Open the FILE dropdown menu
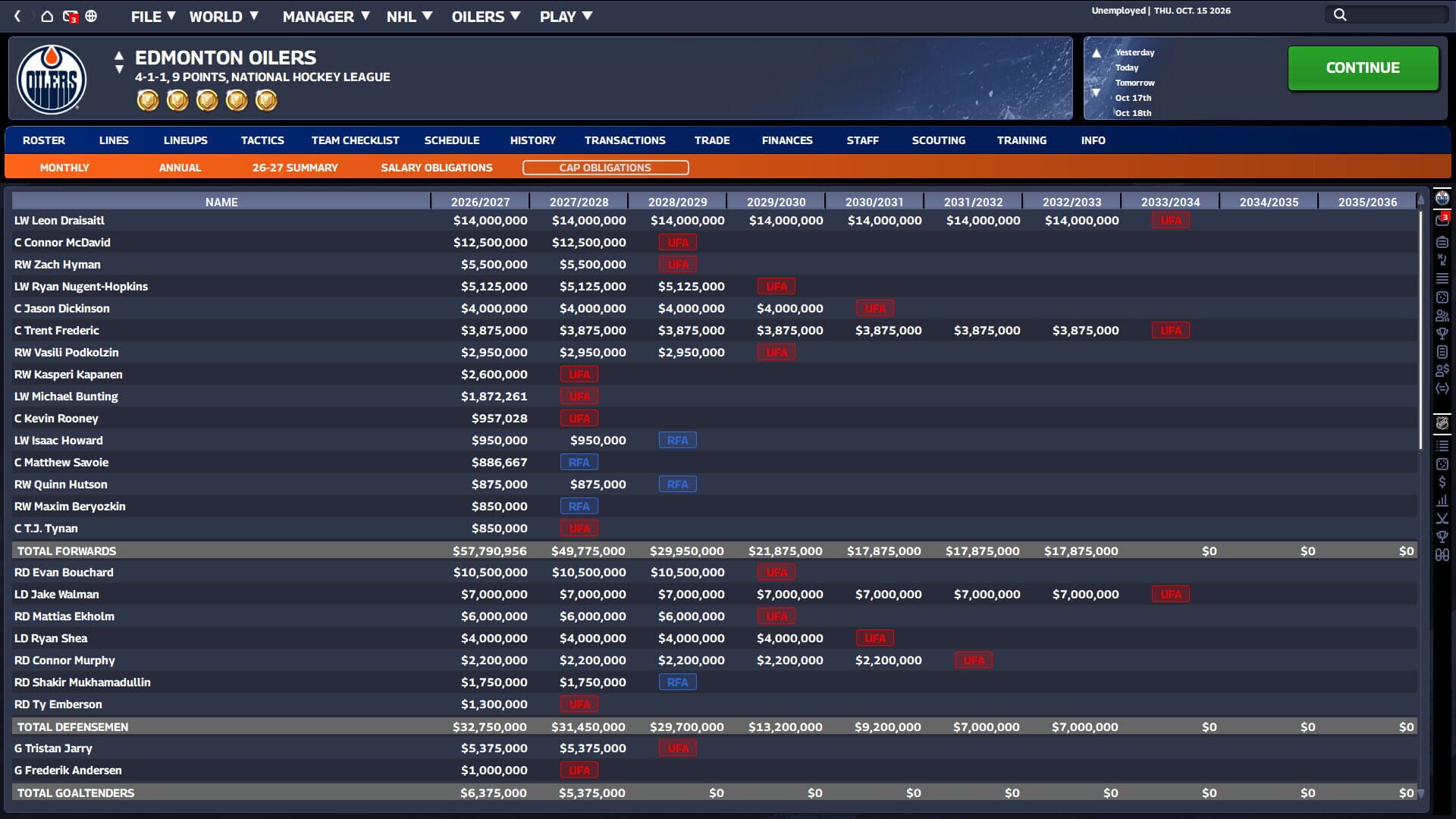 pyautogui.click(x=152, y=16)
